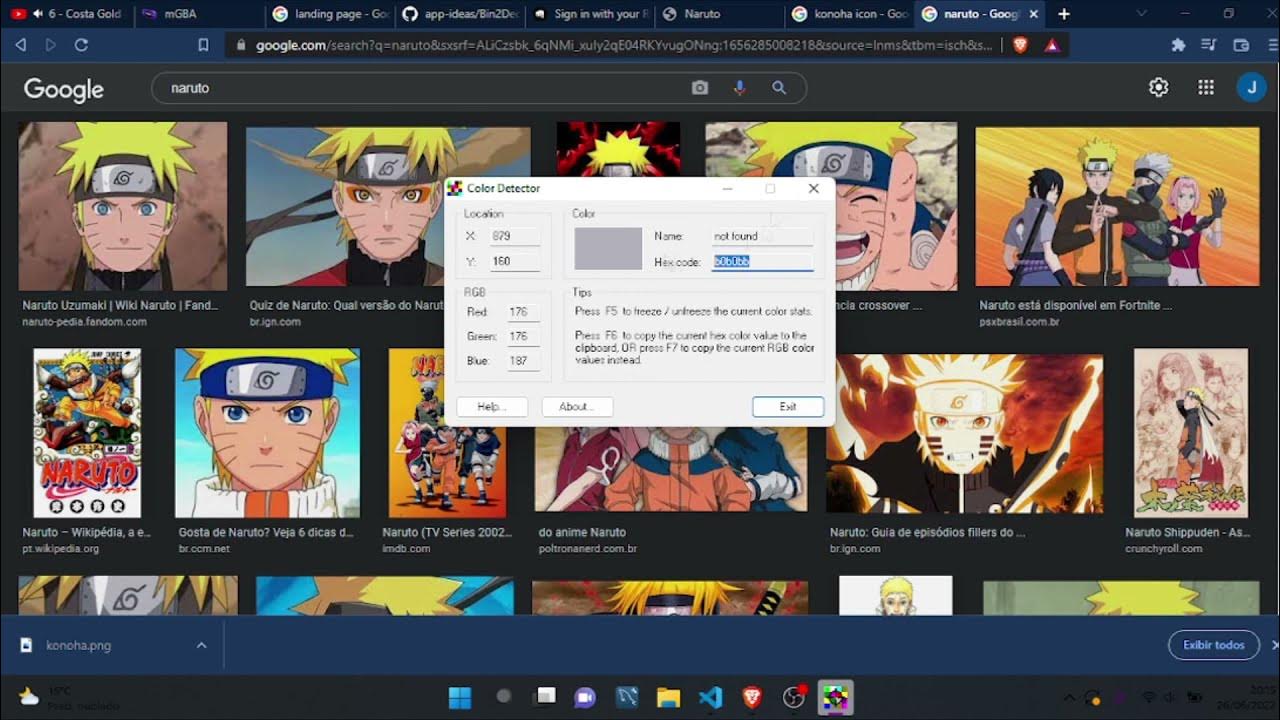Click the Exit button in Color Detector

point(788,407)
